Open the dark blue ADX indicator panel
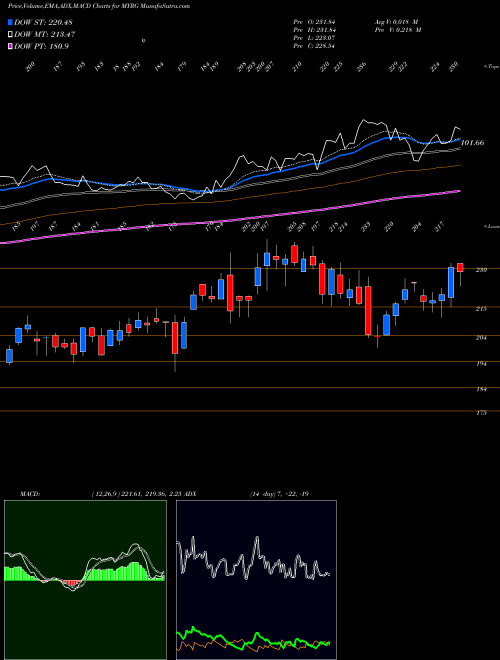 tap(256, 580)
